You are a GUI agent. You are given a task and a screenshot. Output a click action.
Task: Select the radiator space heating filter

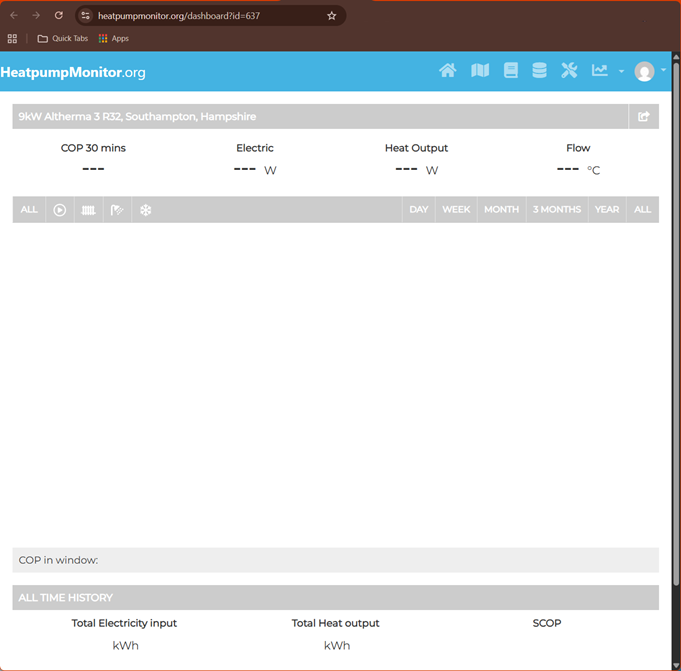pos(88,210)
